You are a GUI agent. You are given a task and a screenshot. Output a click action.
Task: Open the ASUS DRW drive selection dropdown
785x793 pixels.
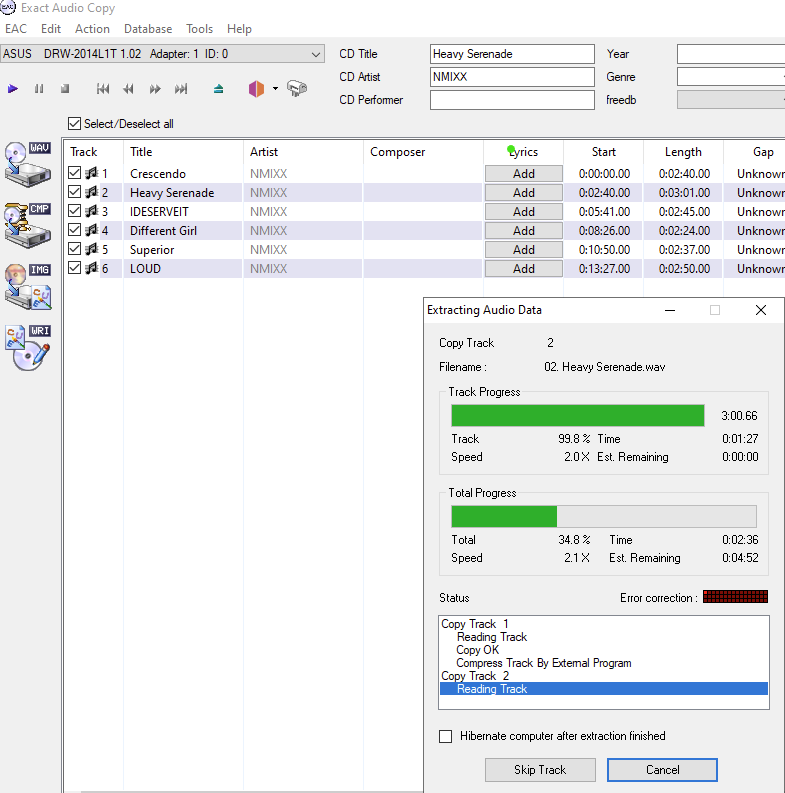(162, 54)
